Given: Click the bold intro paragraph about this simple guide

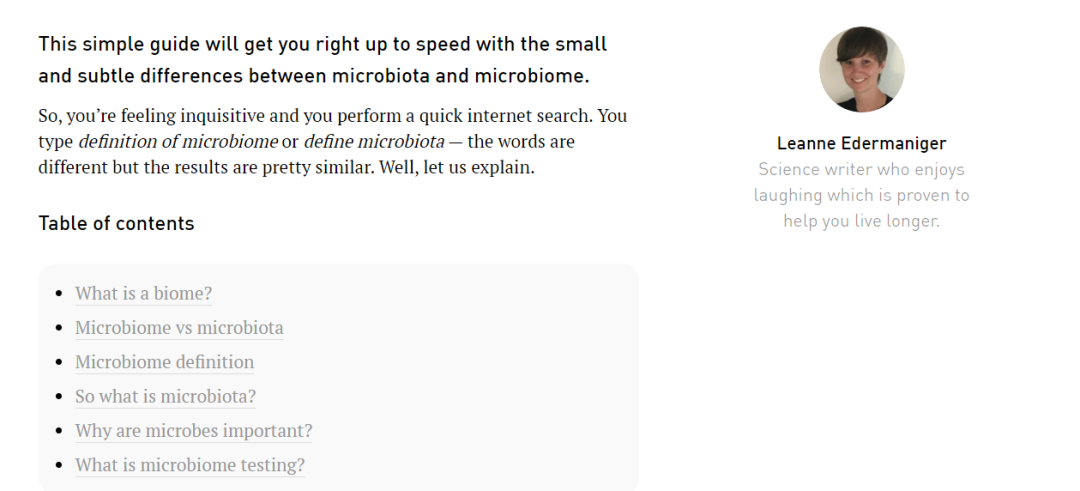Looking at the screenshot, I should pos(322,60).
